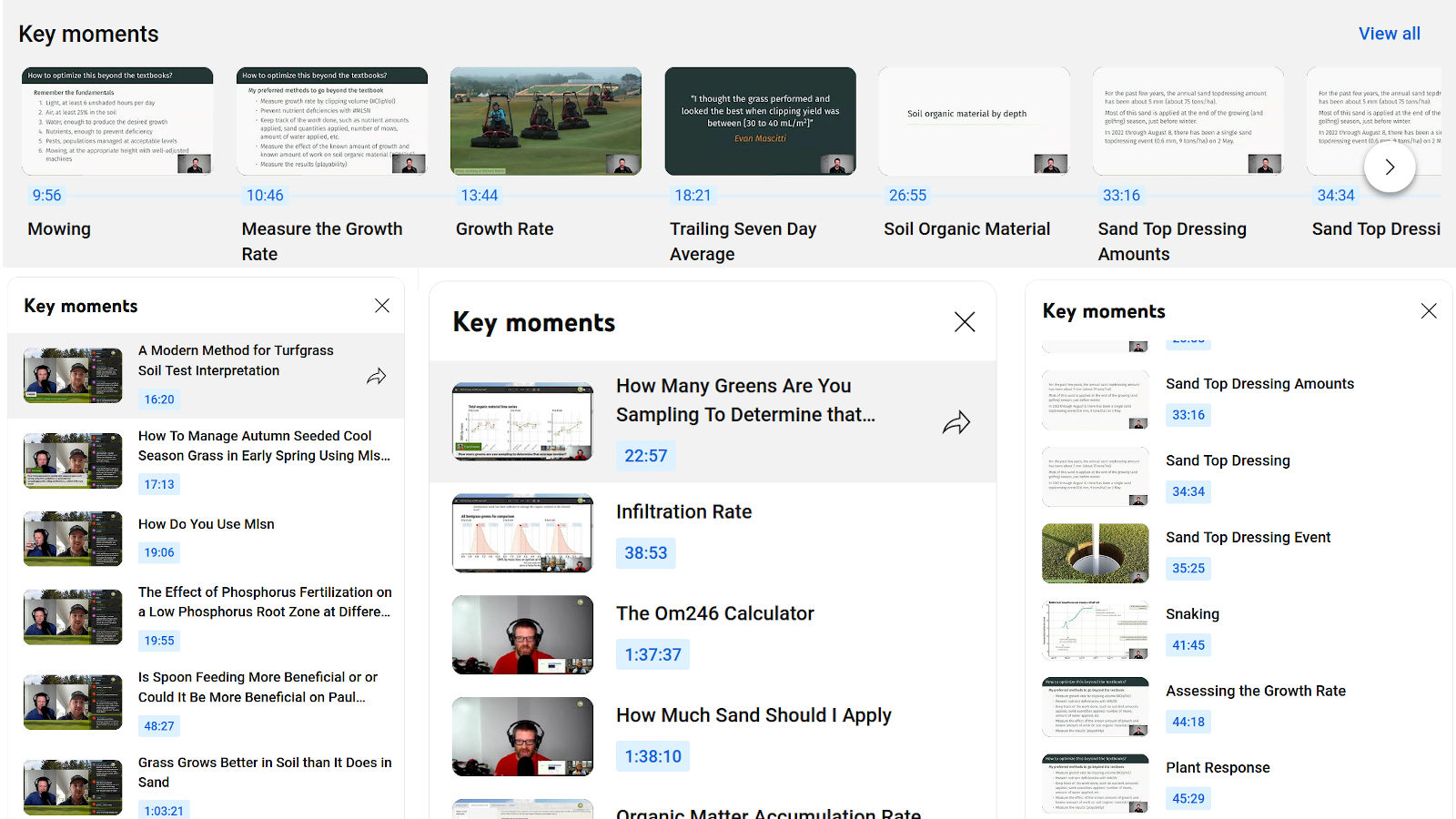Open the Trailing Seven Day Average moment
Screen dimensions: 1456x819
click(x=760, y=121)
